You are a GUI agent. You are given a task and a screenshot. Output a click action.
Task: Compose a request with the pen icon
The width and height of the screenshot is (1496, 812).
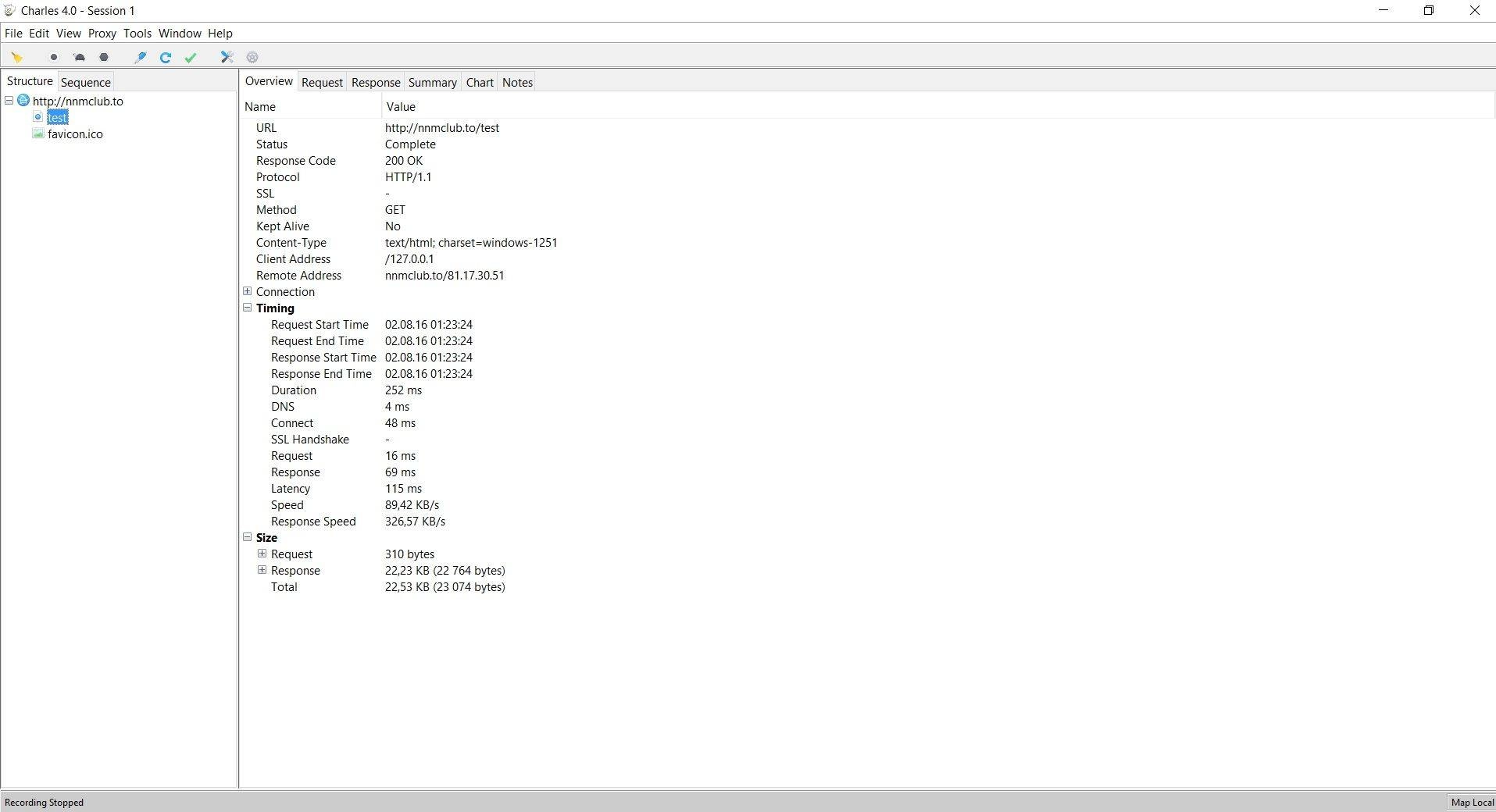click(x=141, y=57)
